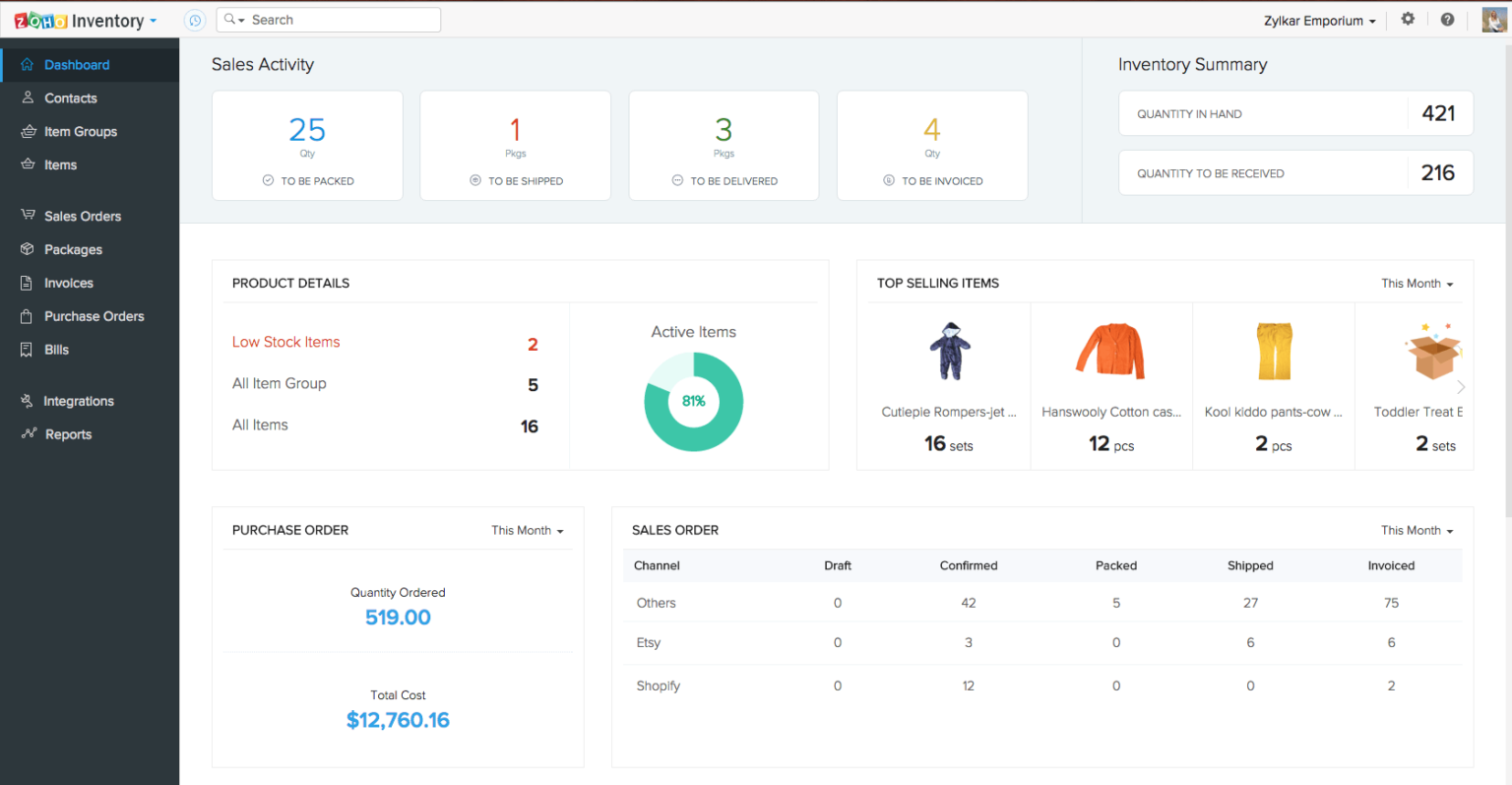The height and width of the screenshot is (785, 1512).
Task: Open Sales Orders from the sidebar
Action: pos(82,216)
